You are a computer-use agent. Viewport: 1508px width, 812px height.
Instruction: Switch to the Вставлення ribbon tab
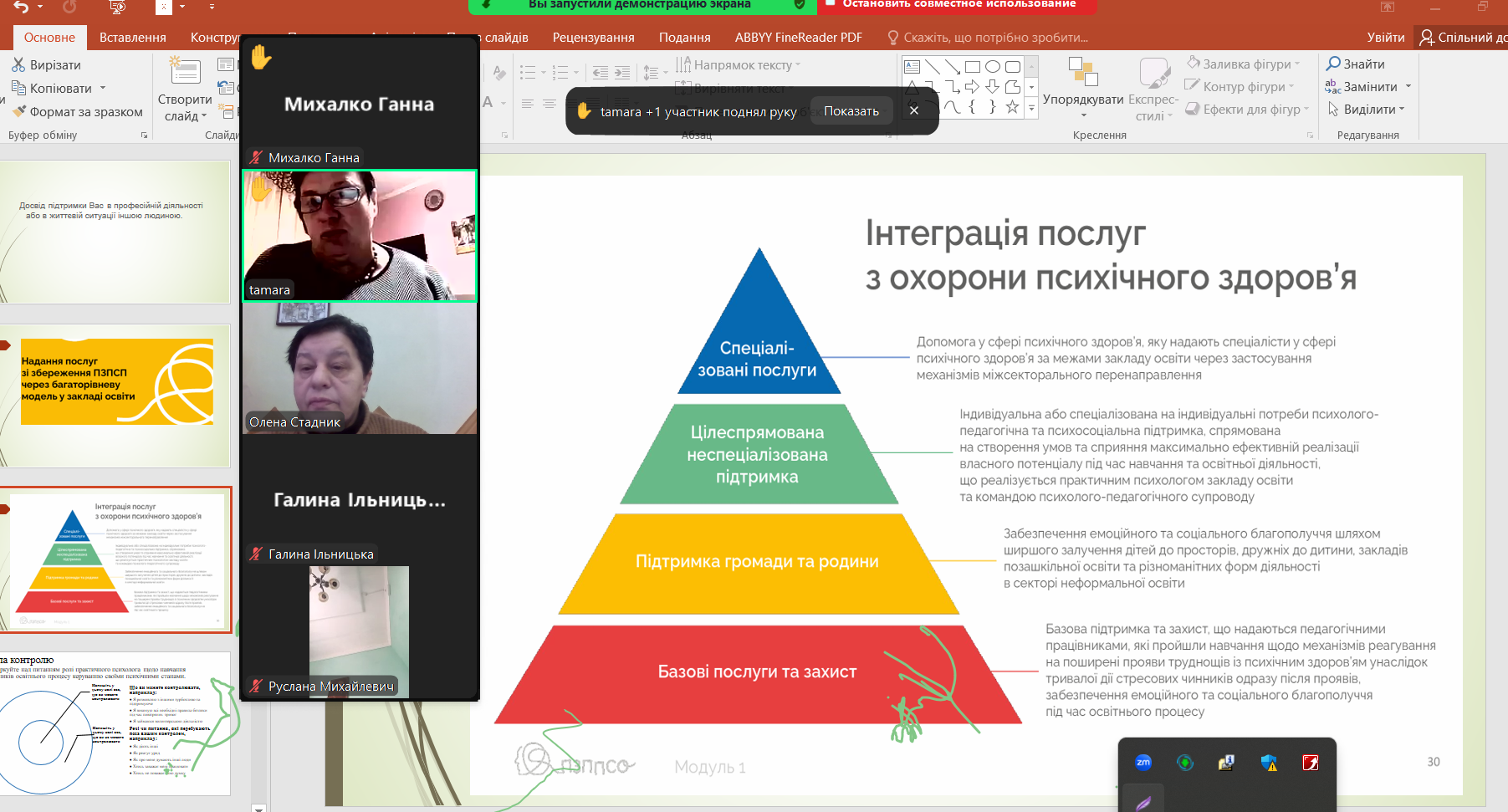point(132,38)
